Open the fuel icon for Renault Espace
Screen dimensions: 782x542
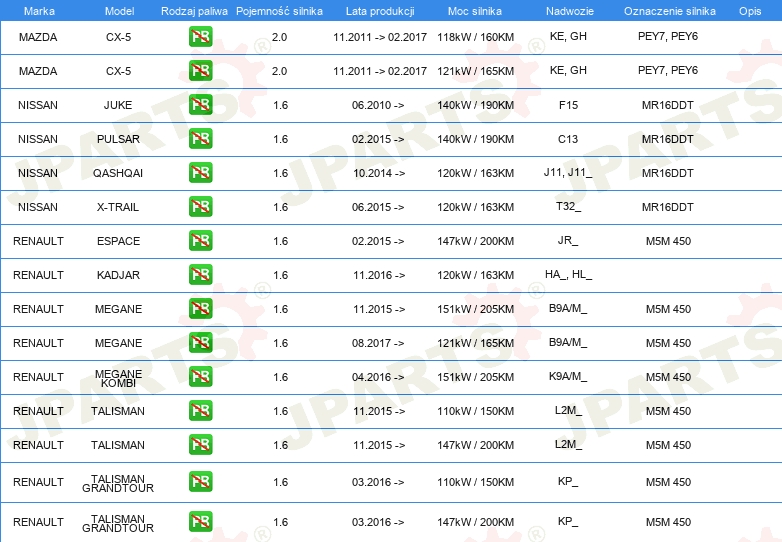point(200,240)
